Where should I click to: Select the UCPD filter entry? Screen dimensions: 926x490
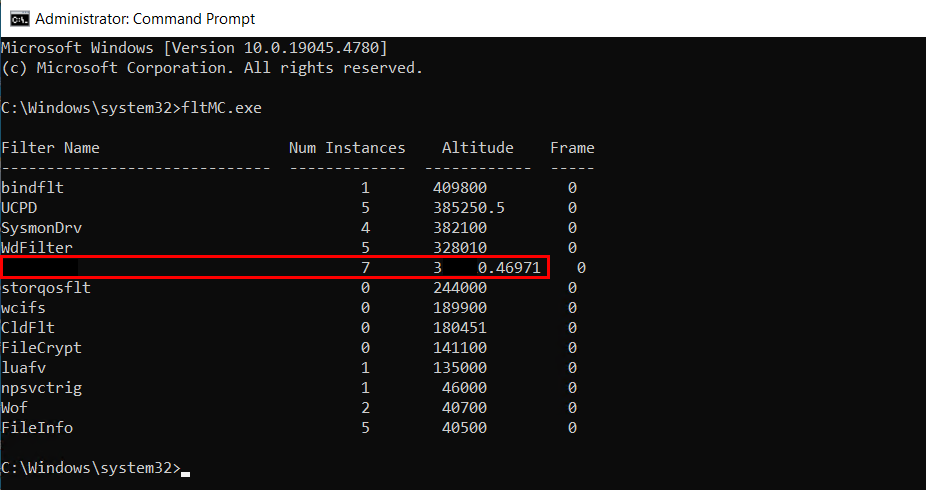(x=19, y=208)
